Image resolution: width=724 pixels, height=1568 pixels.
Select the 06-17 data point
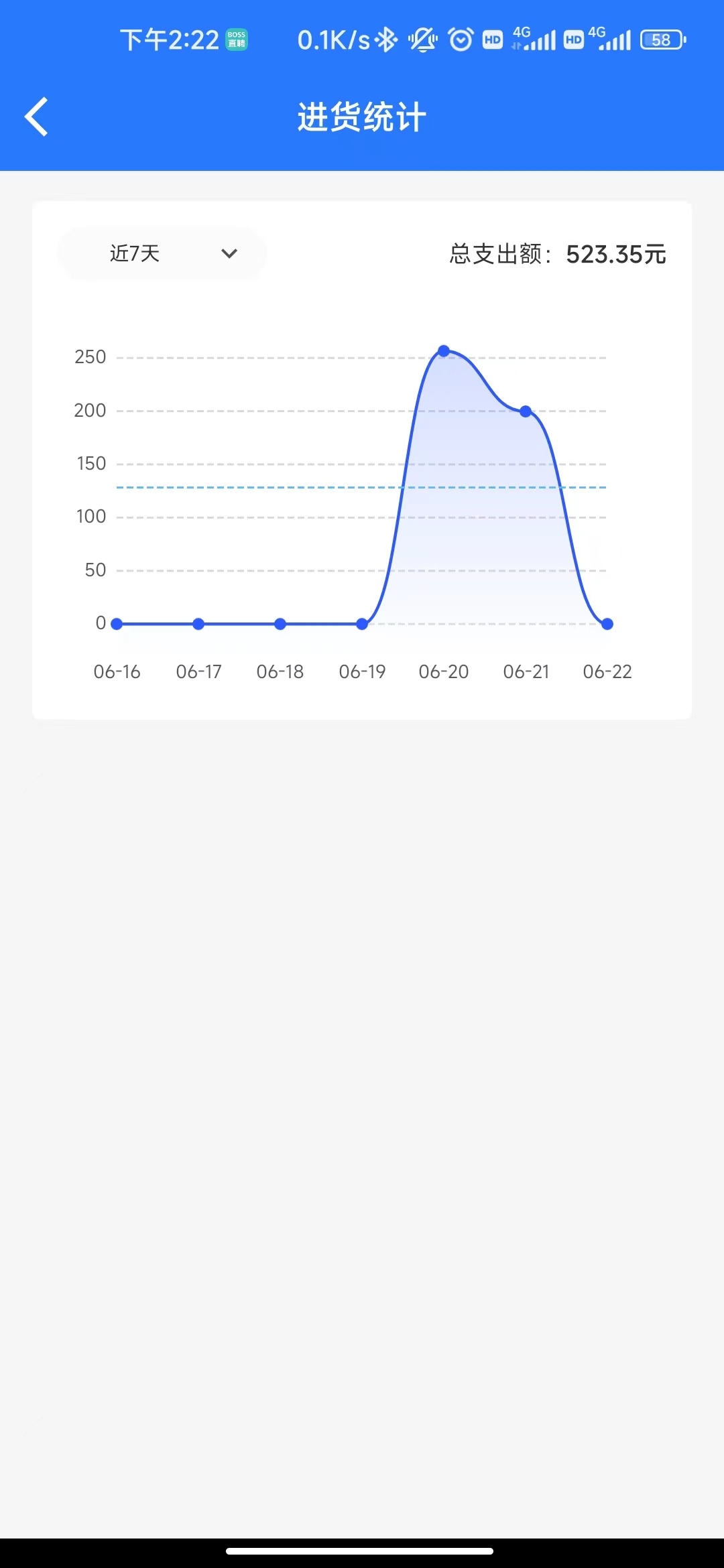pos(198,624)
